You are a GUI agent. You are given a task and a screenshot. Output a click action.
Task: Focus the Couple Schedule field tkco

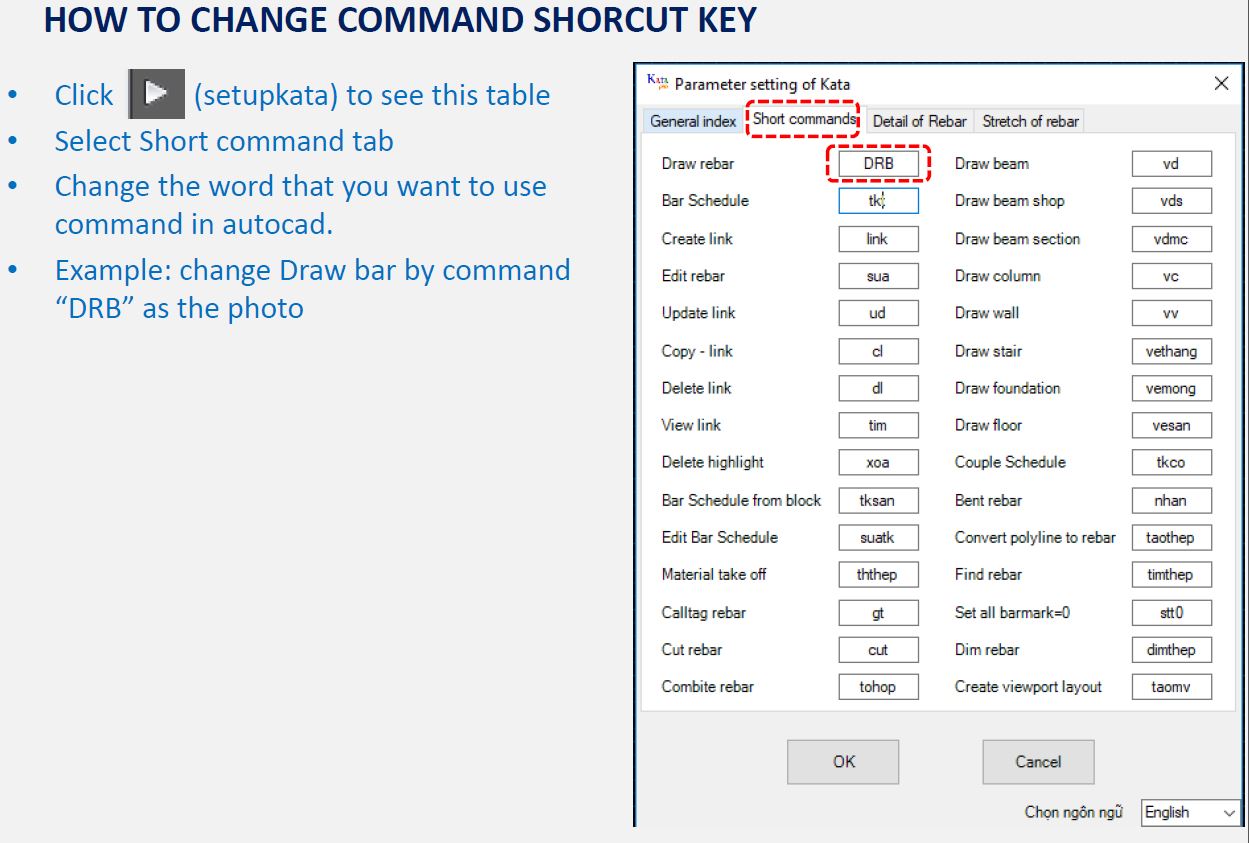(x=1172, y=463)
